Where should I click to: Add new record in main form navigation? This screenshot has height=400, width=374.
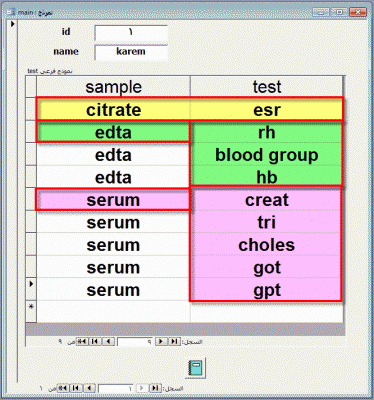(x=63, y=388)
